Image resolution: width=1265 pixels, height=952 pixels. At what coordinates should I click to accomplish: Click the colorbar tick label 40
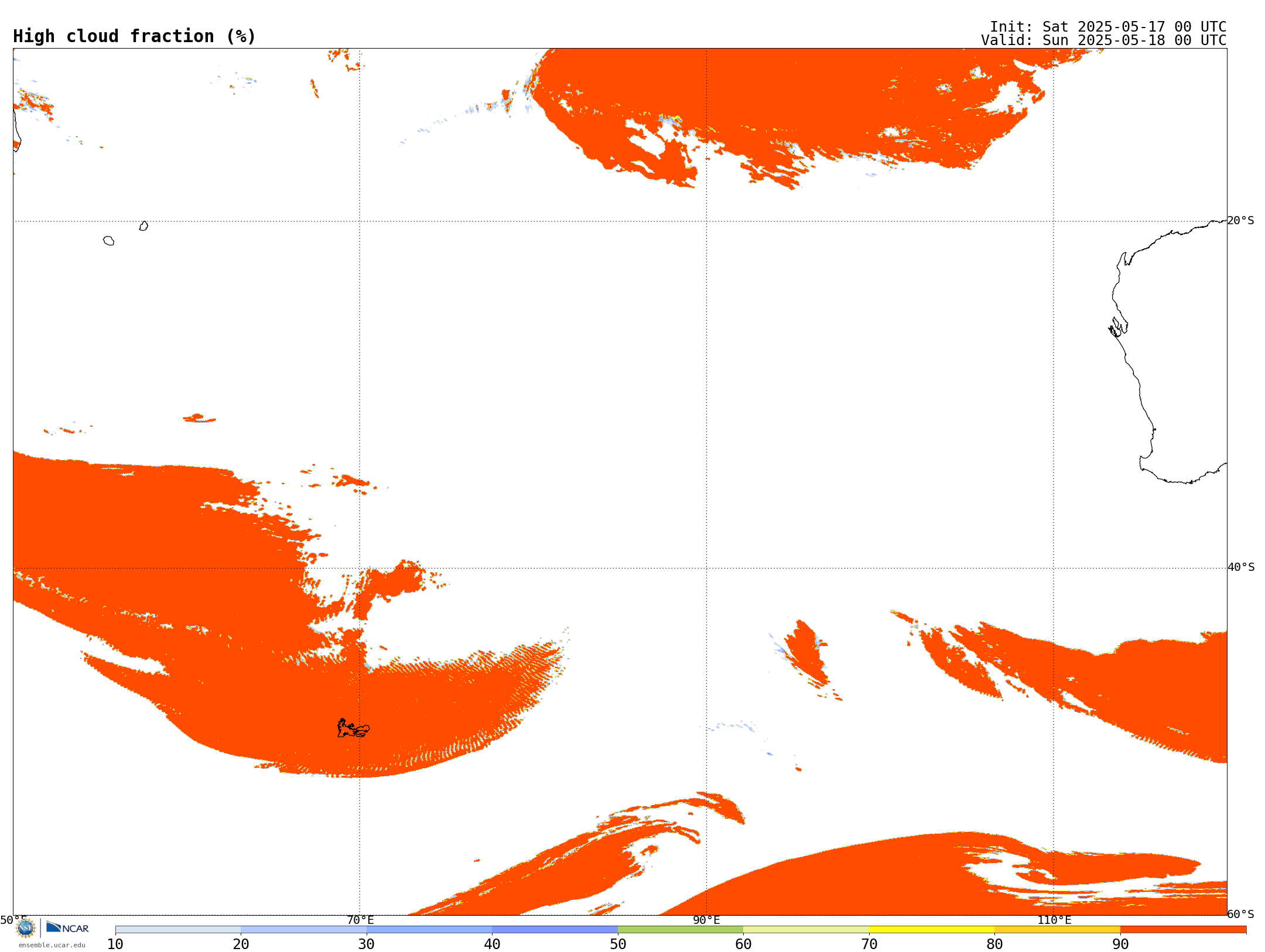point(492,944)
